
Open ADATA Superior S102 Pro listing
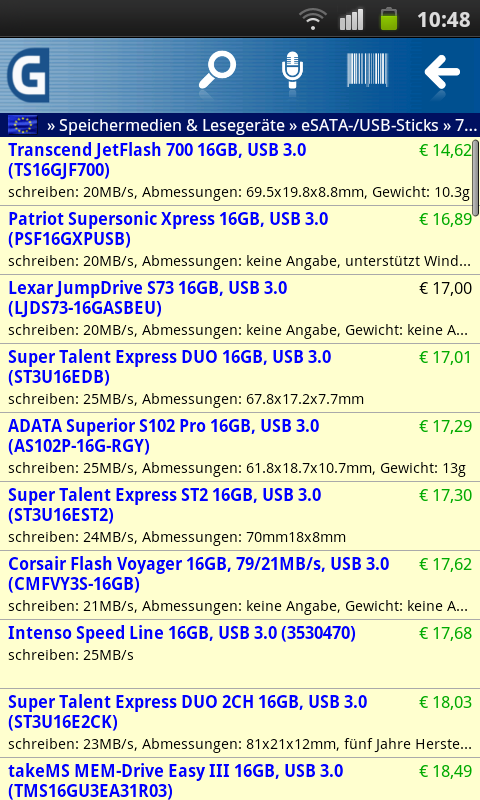tap(240, 446)
